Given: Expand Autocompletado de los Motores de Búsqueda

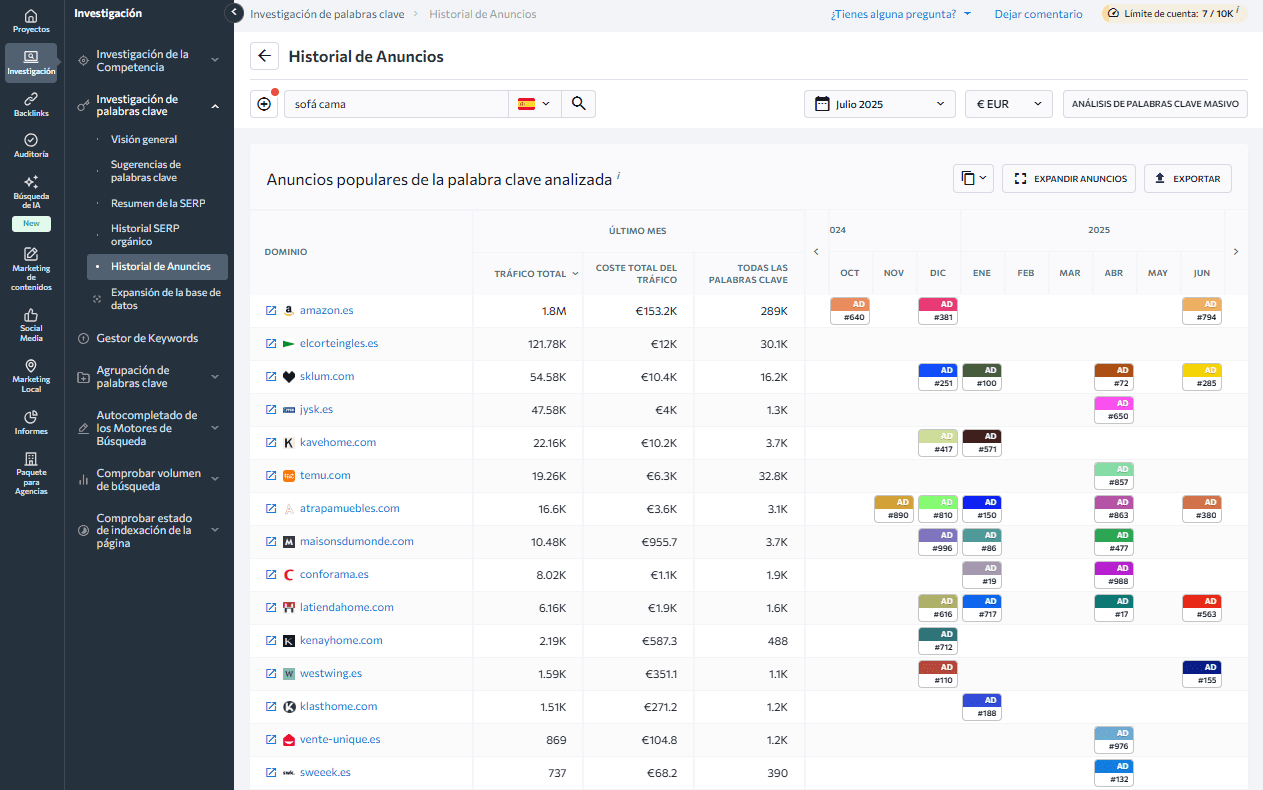Looking at the screenshot, I should point(215,428).
